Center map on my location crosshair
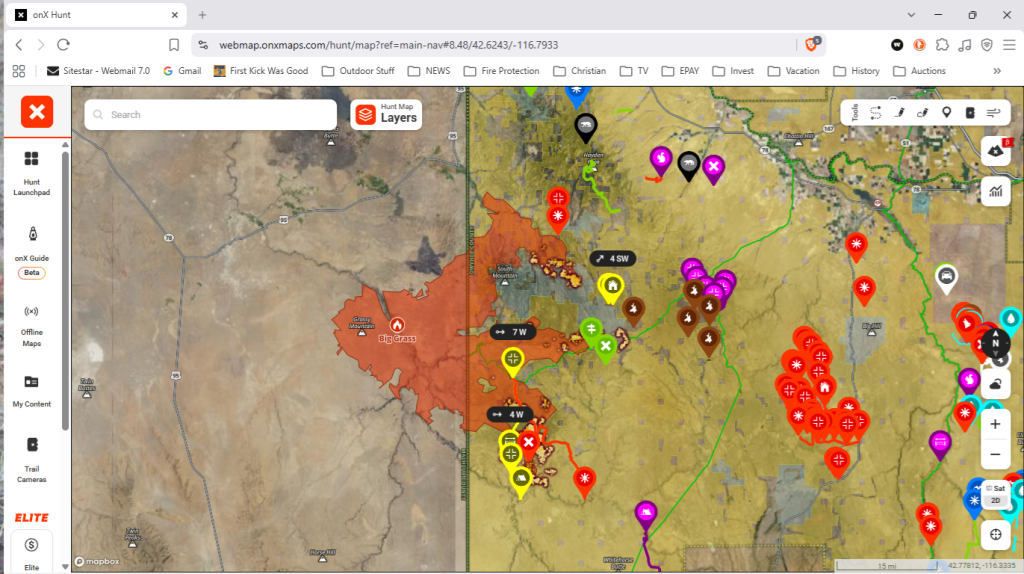 [995, 535]
